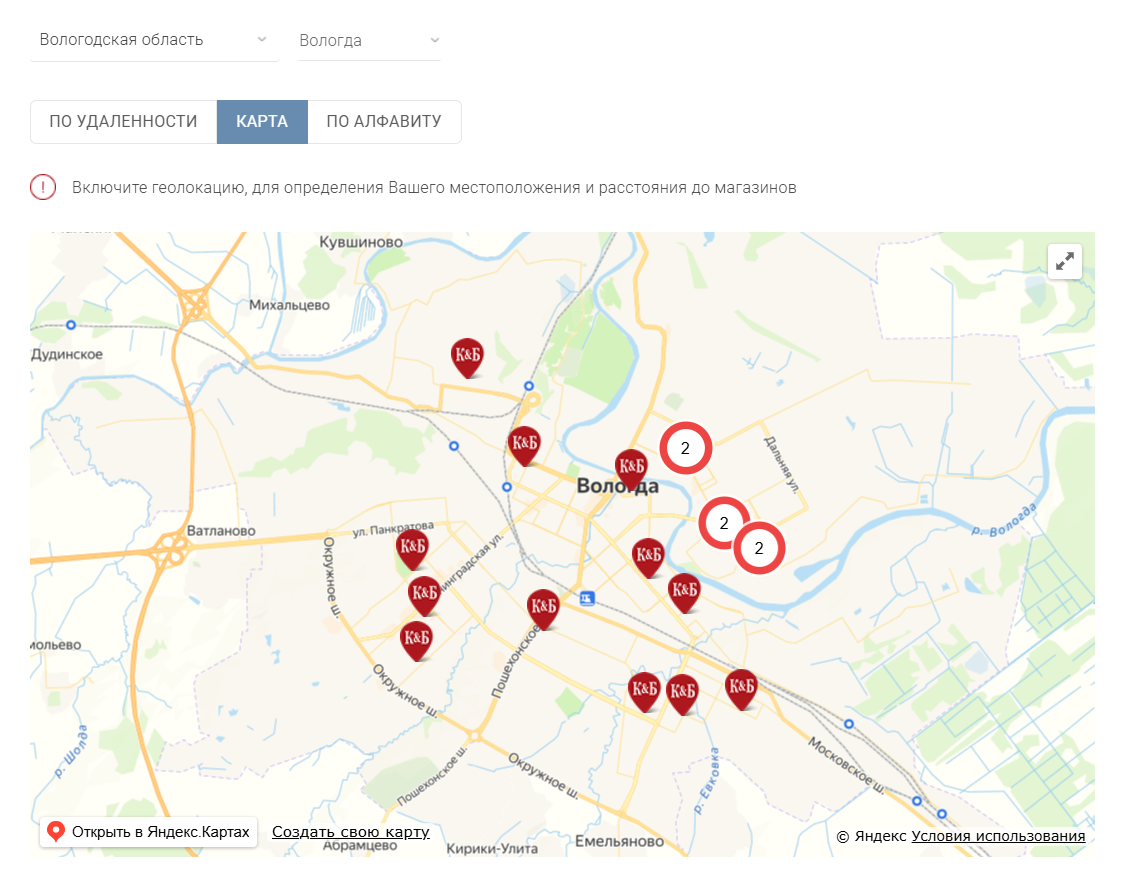The image size is (1125, 872).
Task: Open the cluster marker near Дальняя ул.
Action: click(685, 448)
